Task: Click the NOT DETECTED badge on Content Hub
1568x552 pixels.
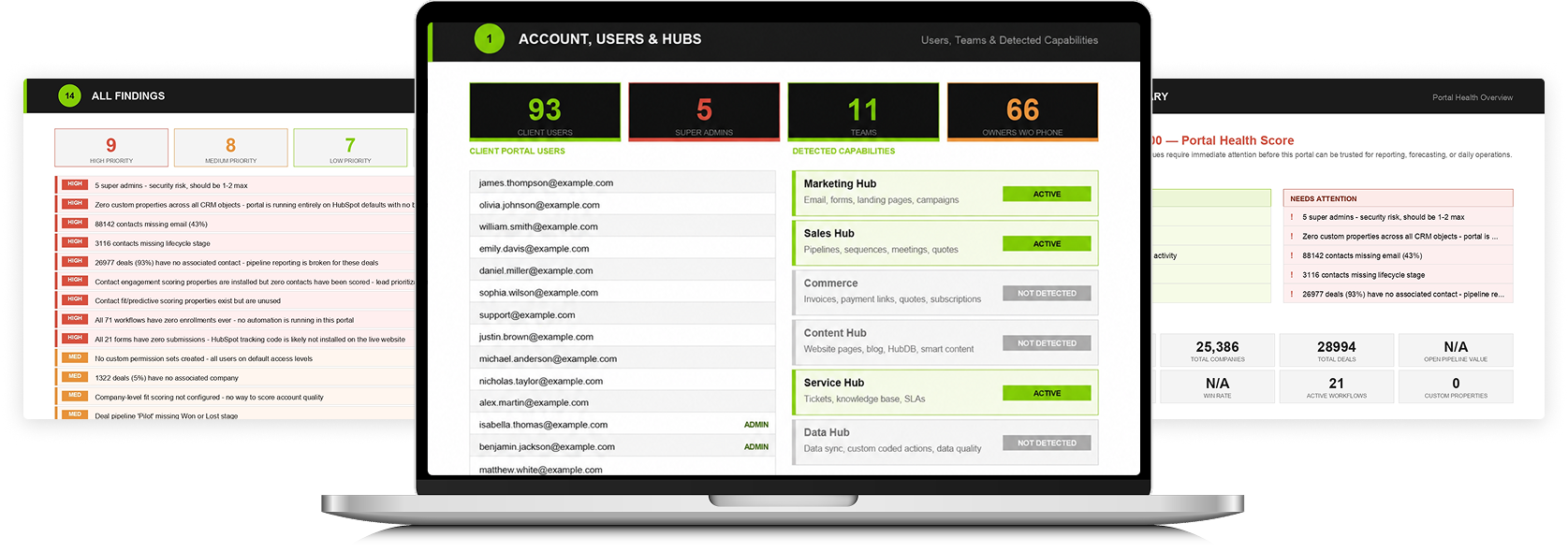Action: point(1047,343)
